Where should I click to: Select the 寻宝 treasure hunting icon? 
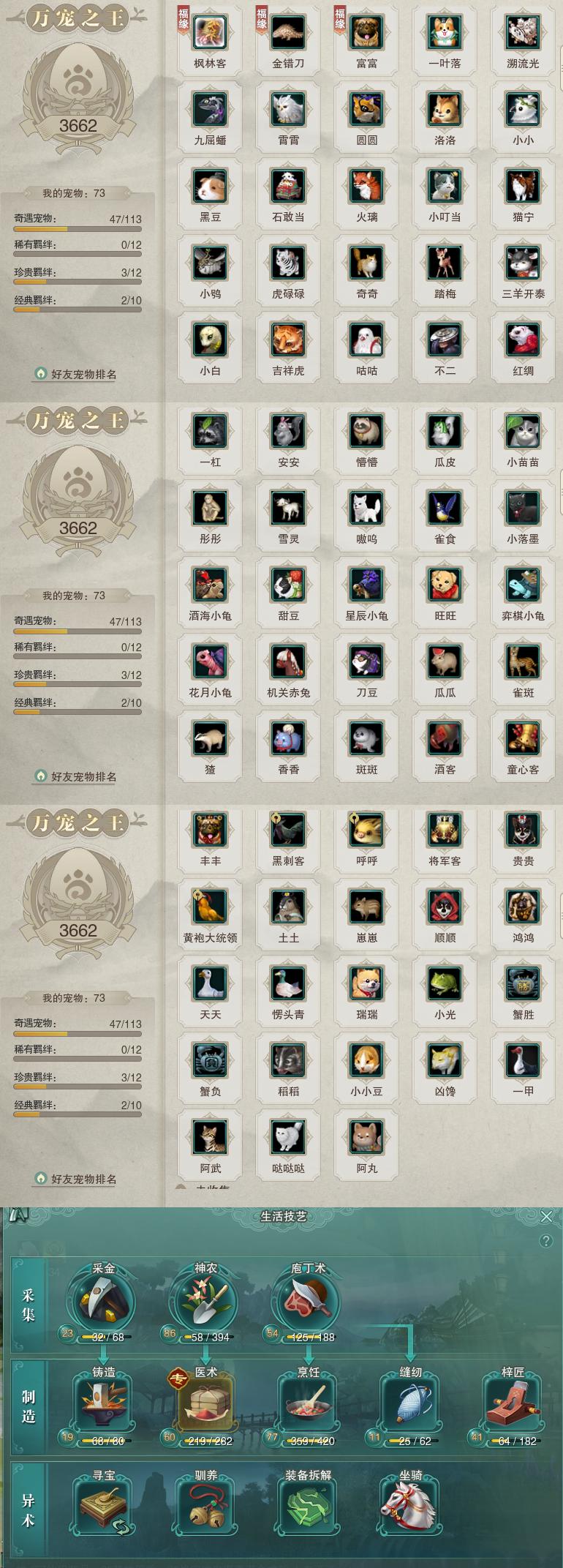(x=104, y=1506)
